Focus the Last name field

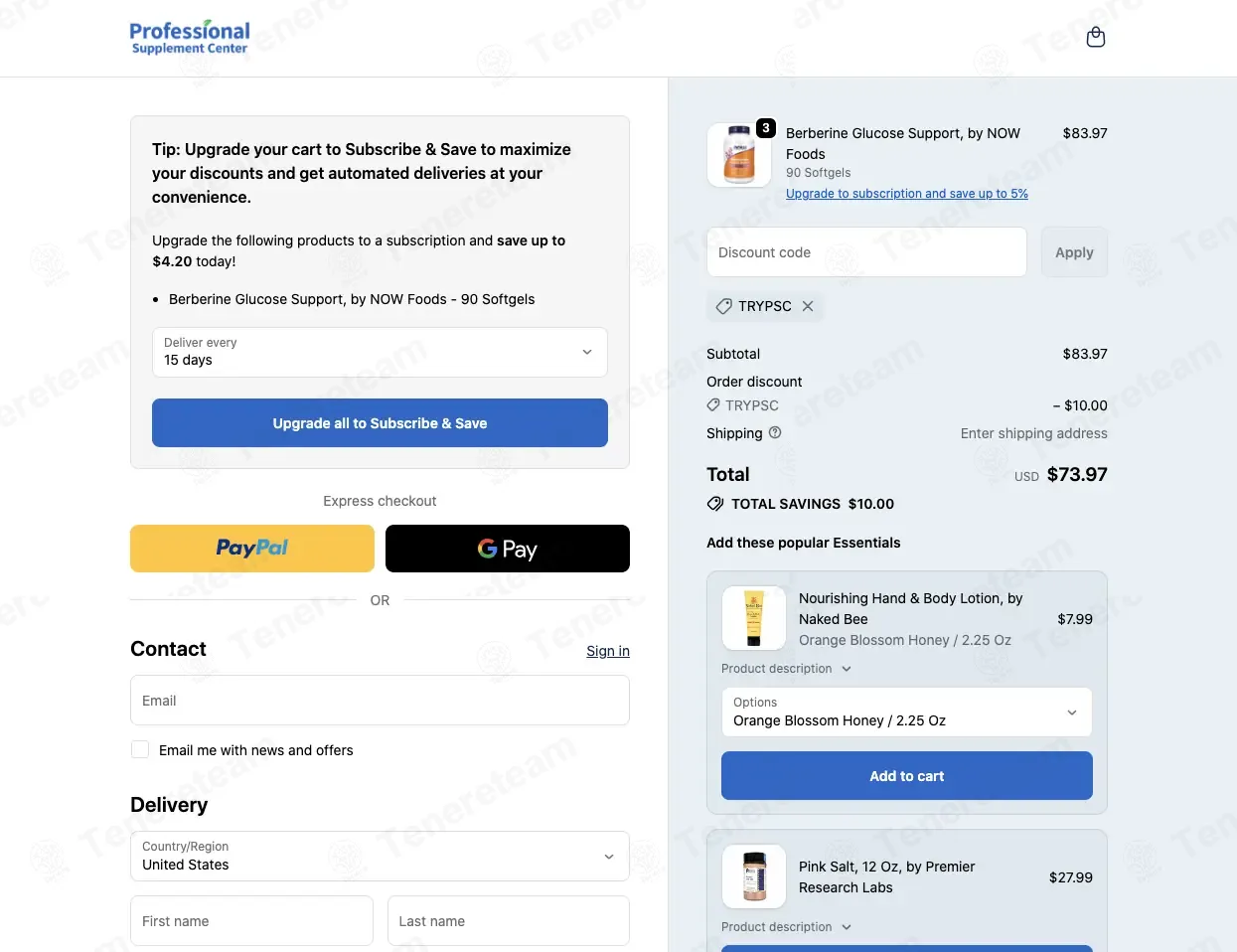[x=509, y=921]
